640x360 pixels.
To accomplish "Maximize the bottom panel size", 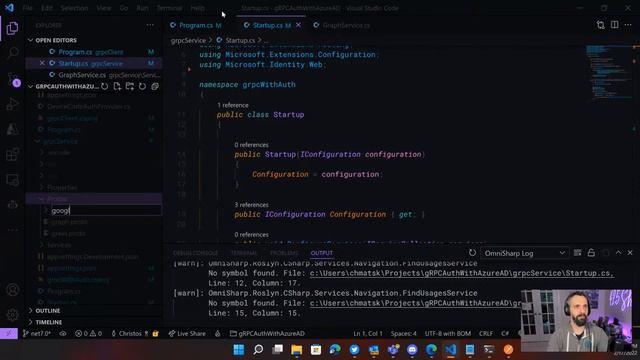I will point(618,253).
